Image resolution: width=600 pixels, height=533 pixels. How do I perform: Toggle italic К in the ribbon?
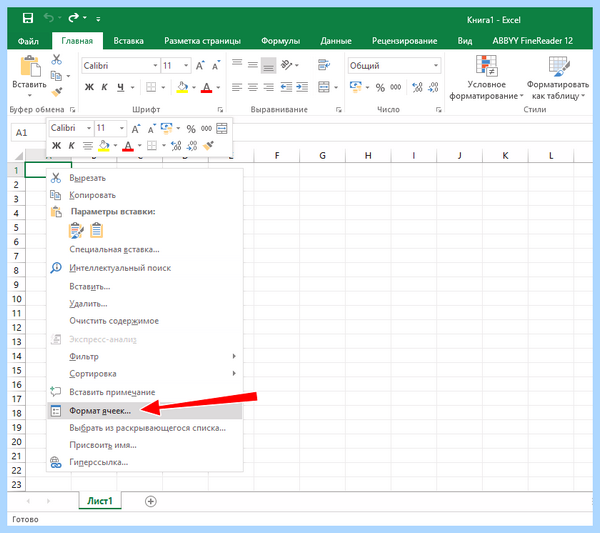coord(104,87)
